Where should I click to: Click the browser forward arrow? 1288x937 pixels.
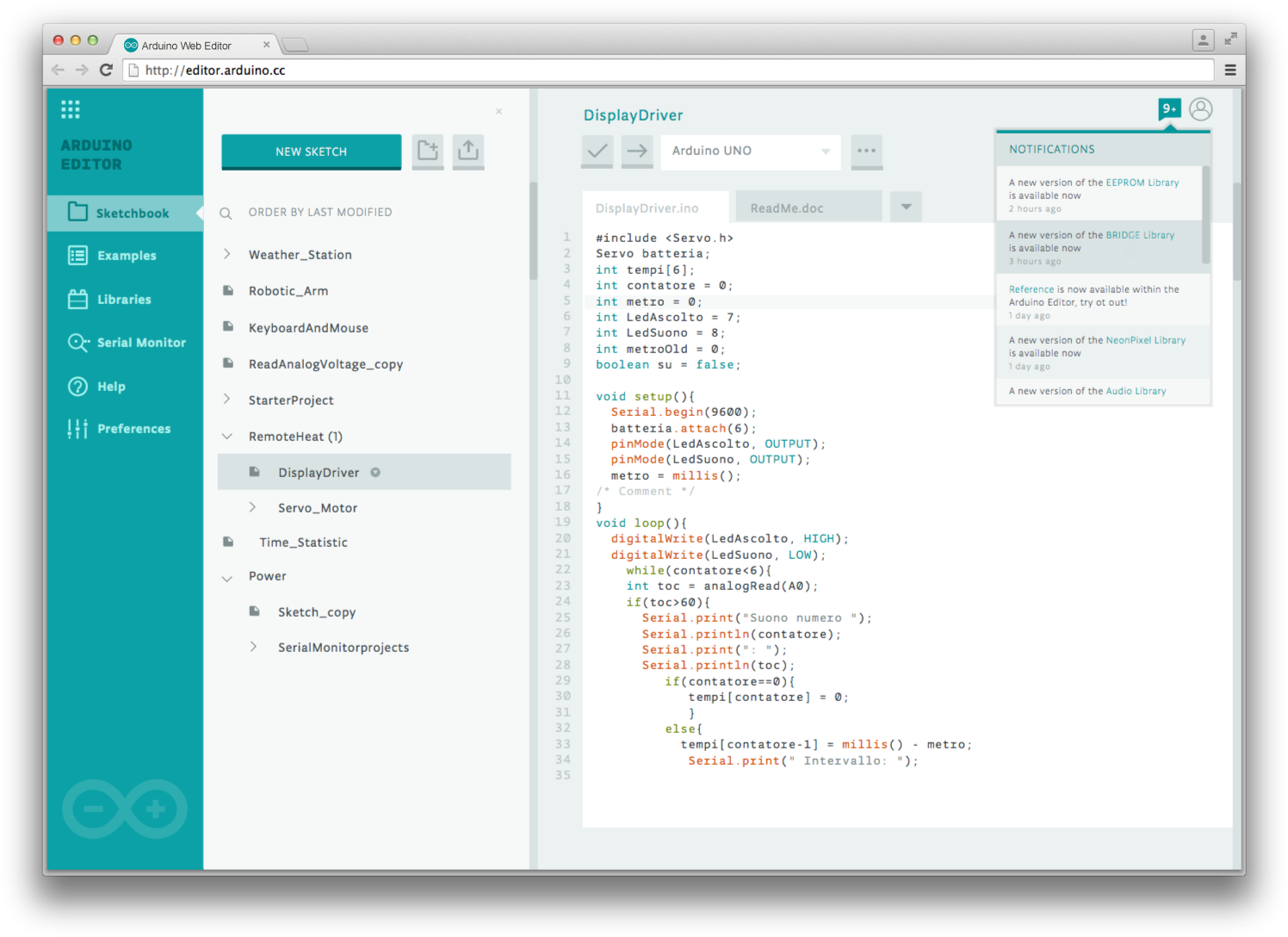(82, 70)
